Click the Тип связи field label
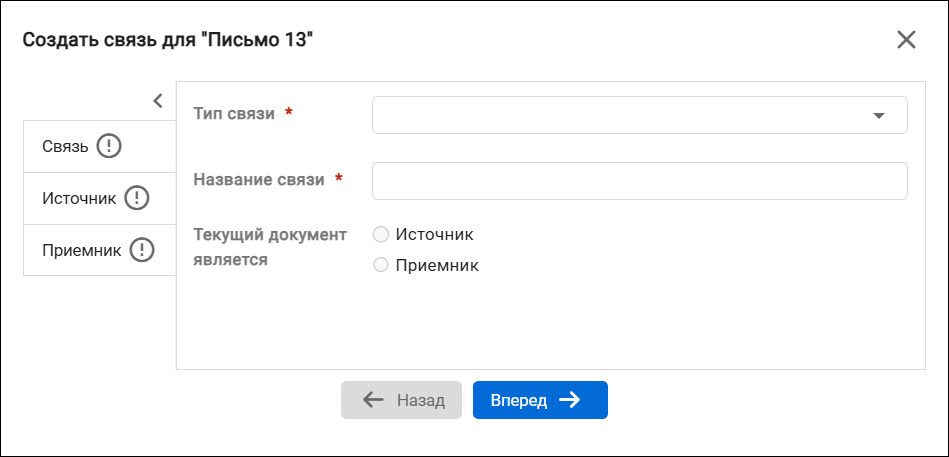 click(x=234, y=113)
